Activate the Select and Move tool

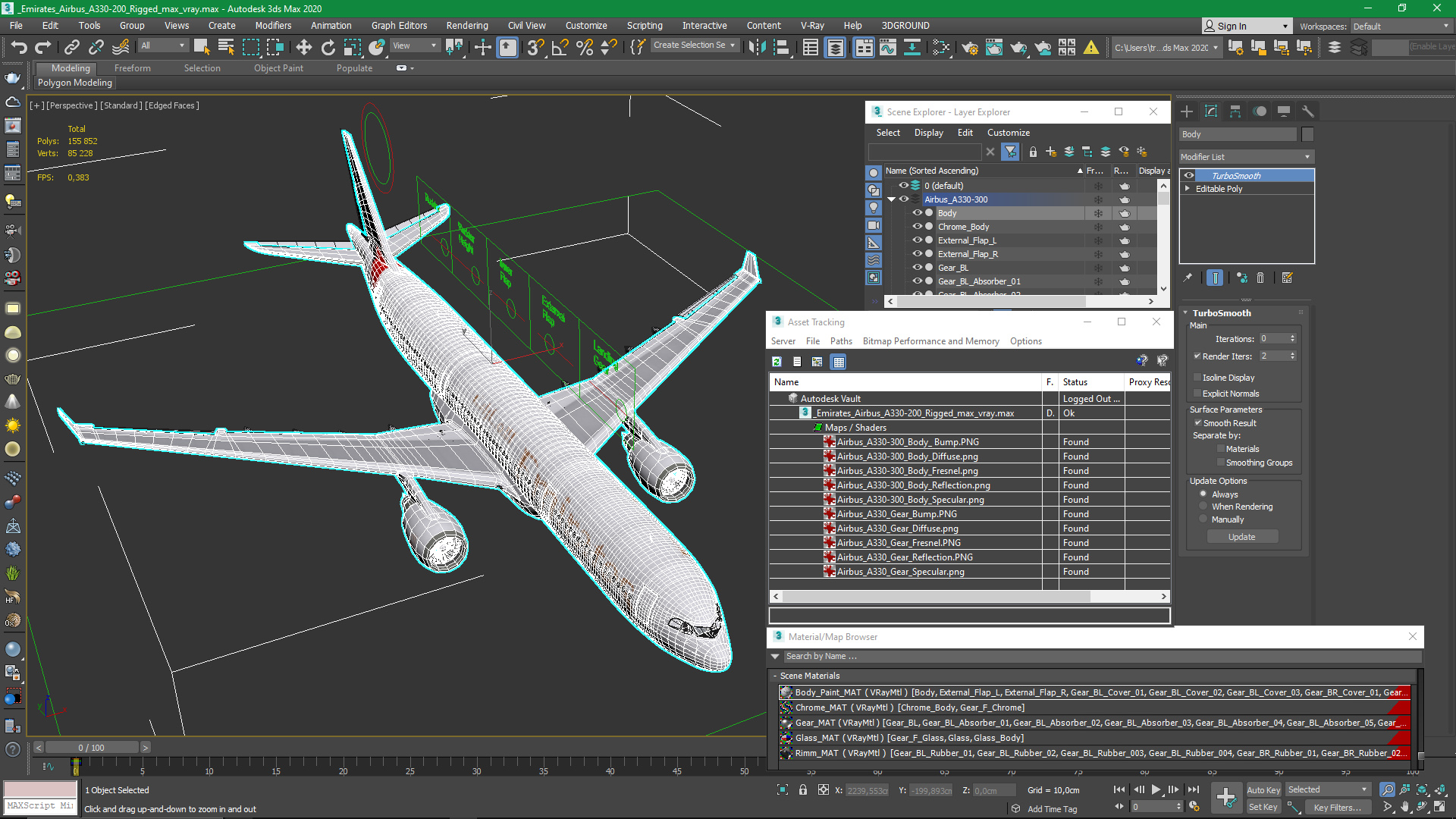pyautogui.click(x=303, y=47)
